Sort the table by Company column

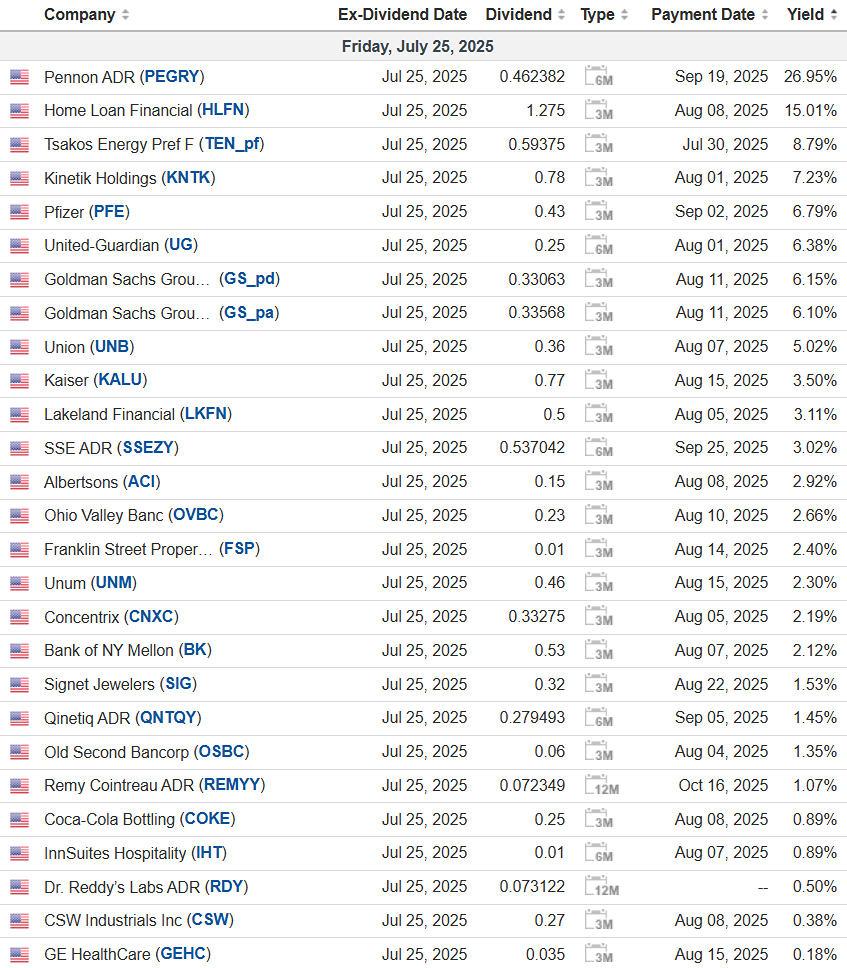(x=125, y=15)
